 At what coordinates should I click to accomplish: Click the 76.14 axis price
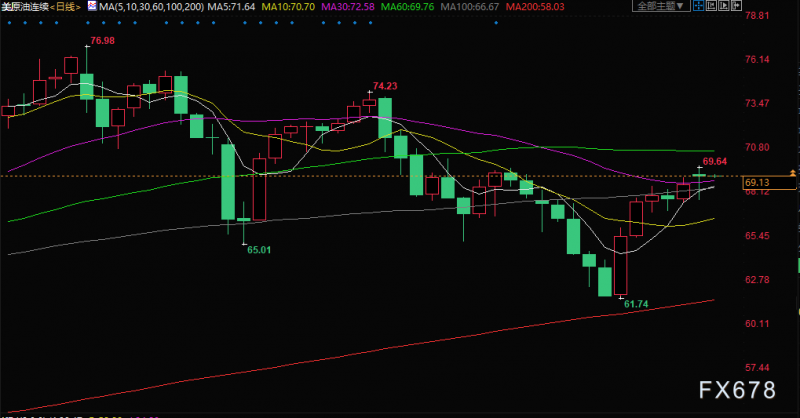(x=757, y=60)
